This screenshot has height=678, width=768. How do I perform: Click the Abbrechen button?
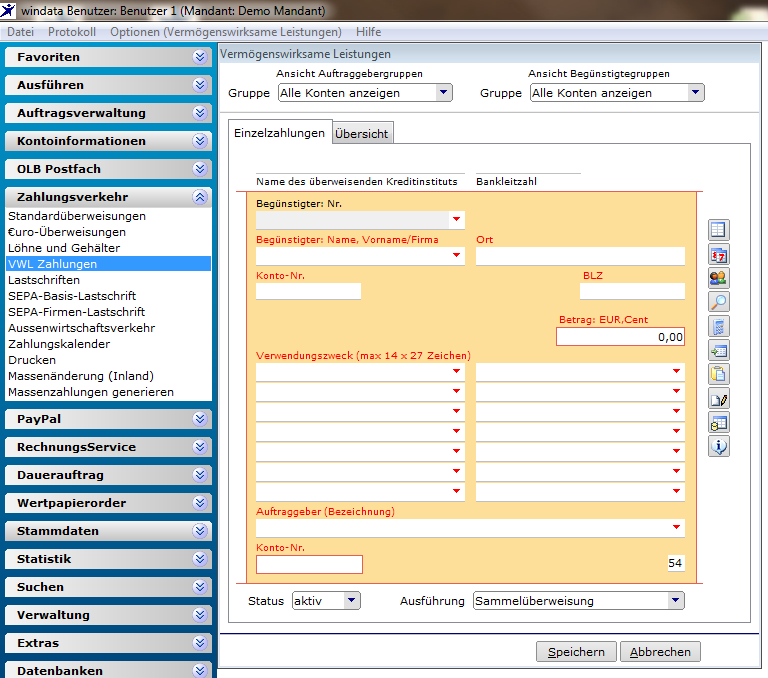tap(660, 652)
